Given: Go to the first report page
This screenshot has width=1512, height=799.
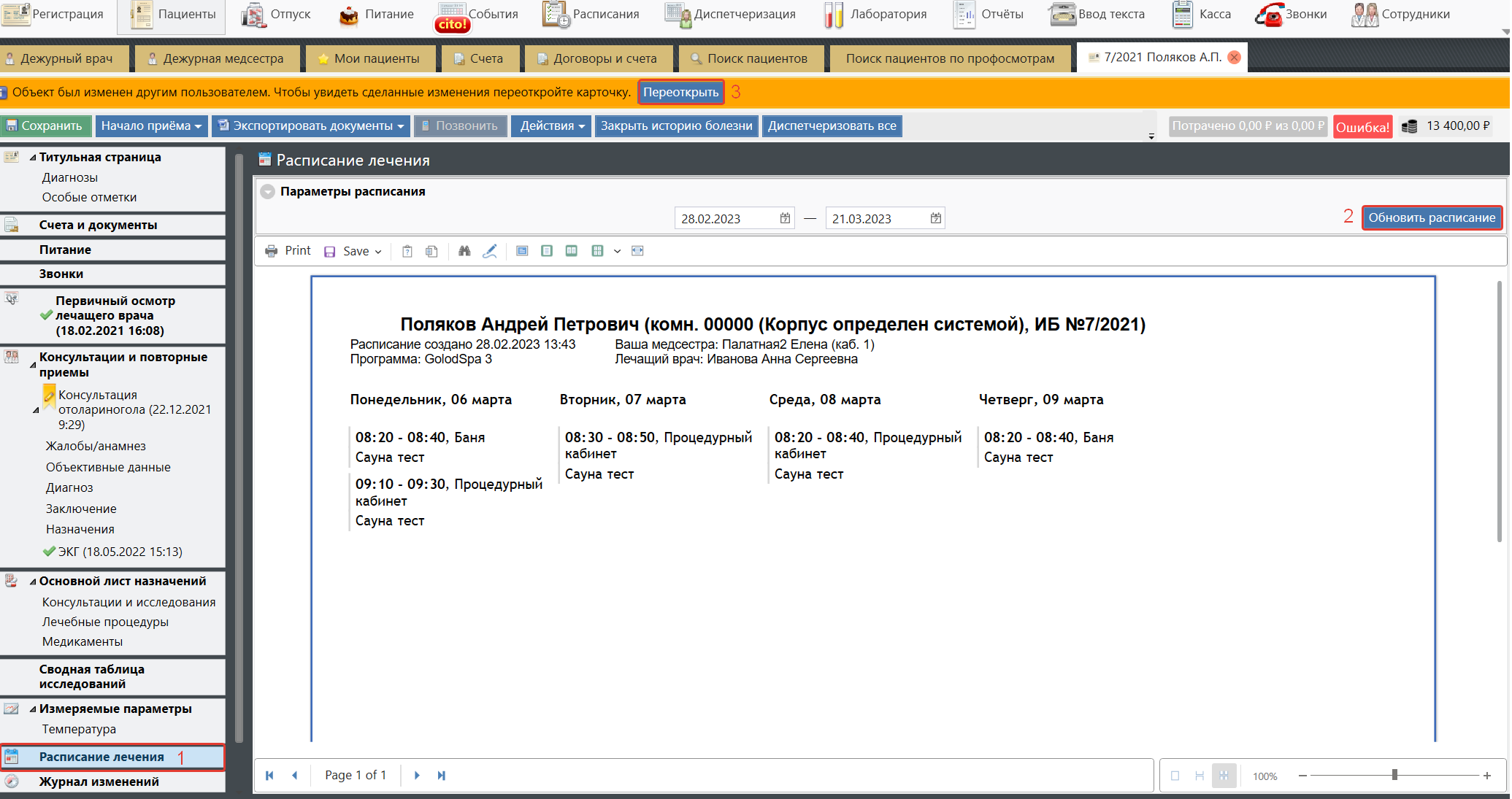Looking at the screenshot, I should 269,776.
